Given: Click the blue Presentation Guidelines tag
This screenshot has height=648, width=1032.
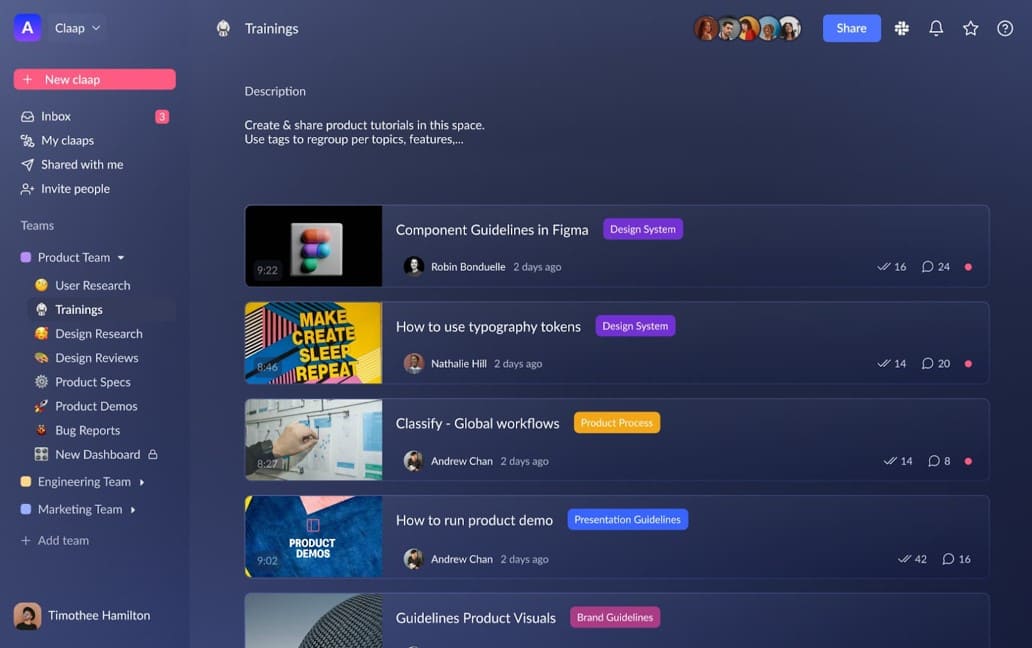Looking at the screenshot, I should coord(627,519).
